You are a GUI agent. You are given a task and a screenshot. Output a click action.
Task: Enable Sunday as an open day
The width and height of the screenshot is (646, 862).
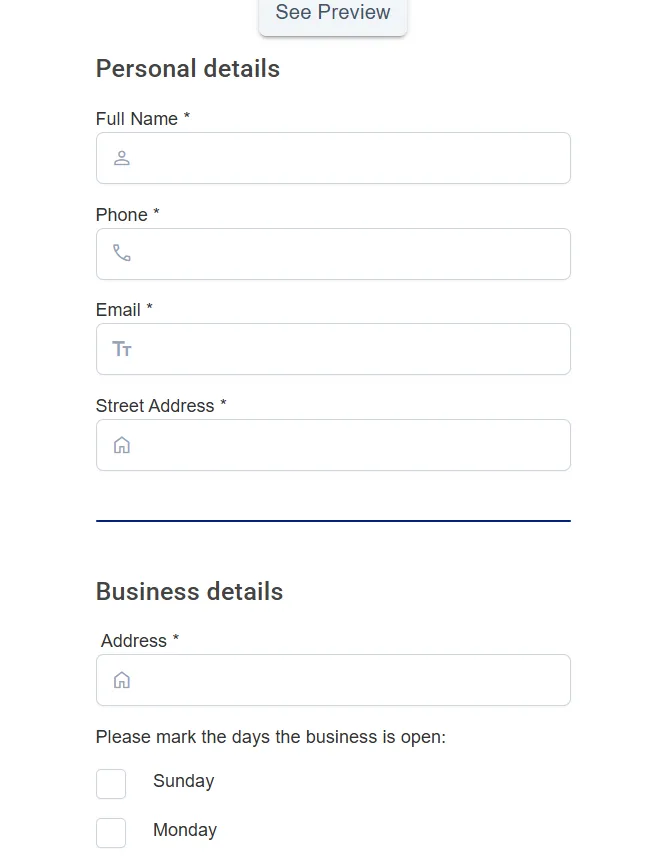111,784
